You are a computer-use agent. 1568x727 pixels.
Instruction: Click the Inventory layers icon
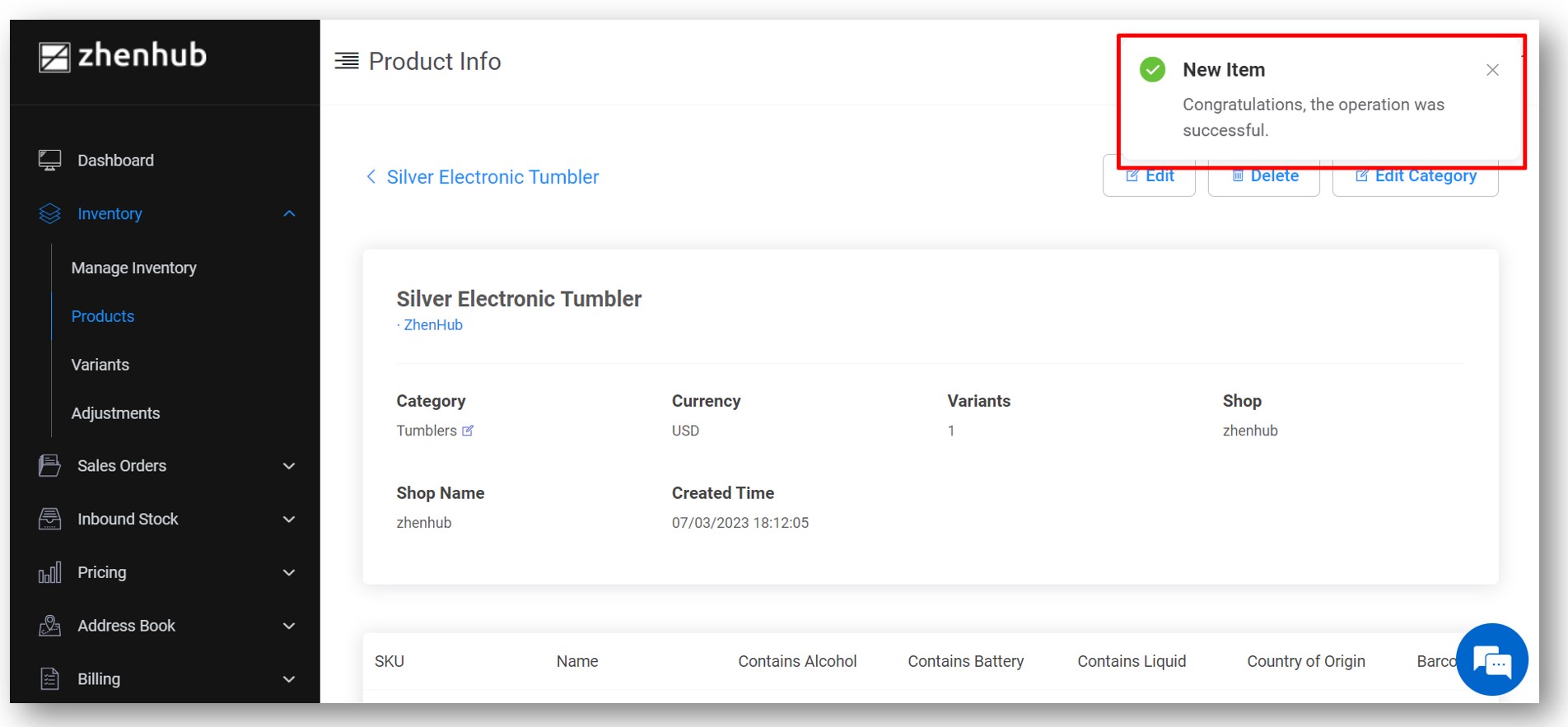click(x=49, y=214)
